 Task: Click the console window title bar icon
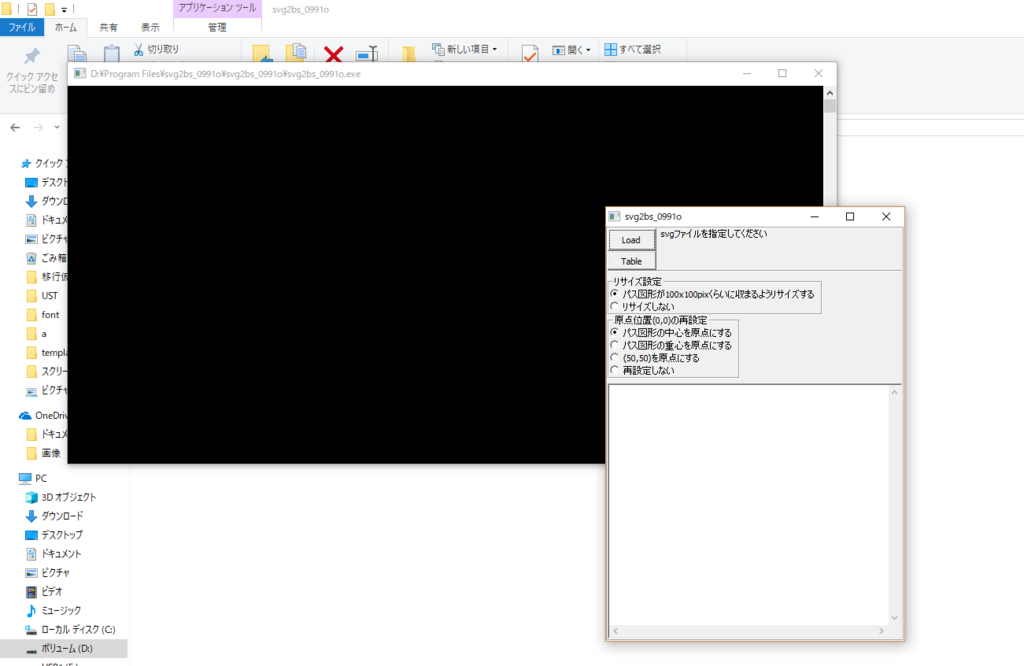[80, 74]
